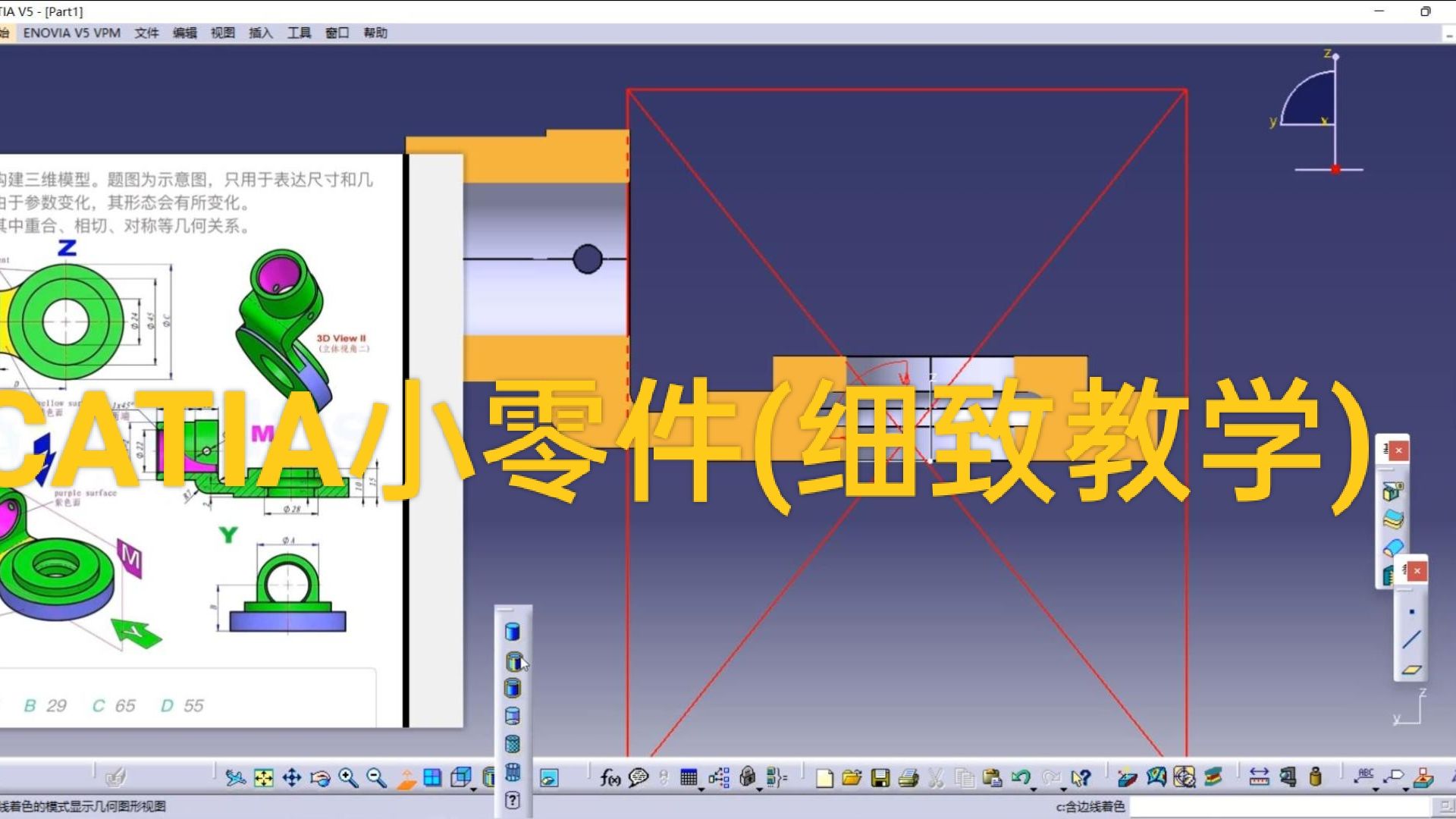1456x819 pixels.
Task: Click the Cut scissors icon
Action: [936, 777]
